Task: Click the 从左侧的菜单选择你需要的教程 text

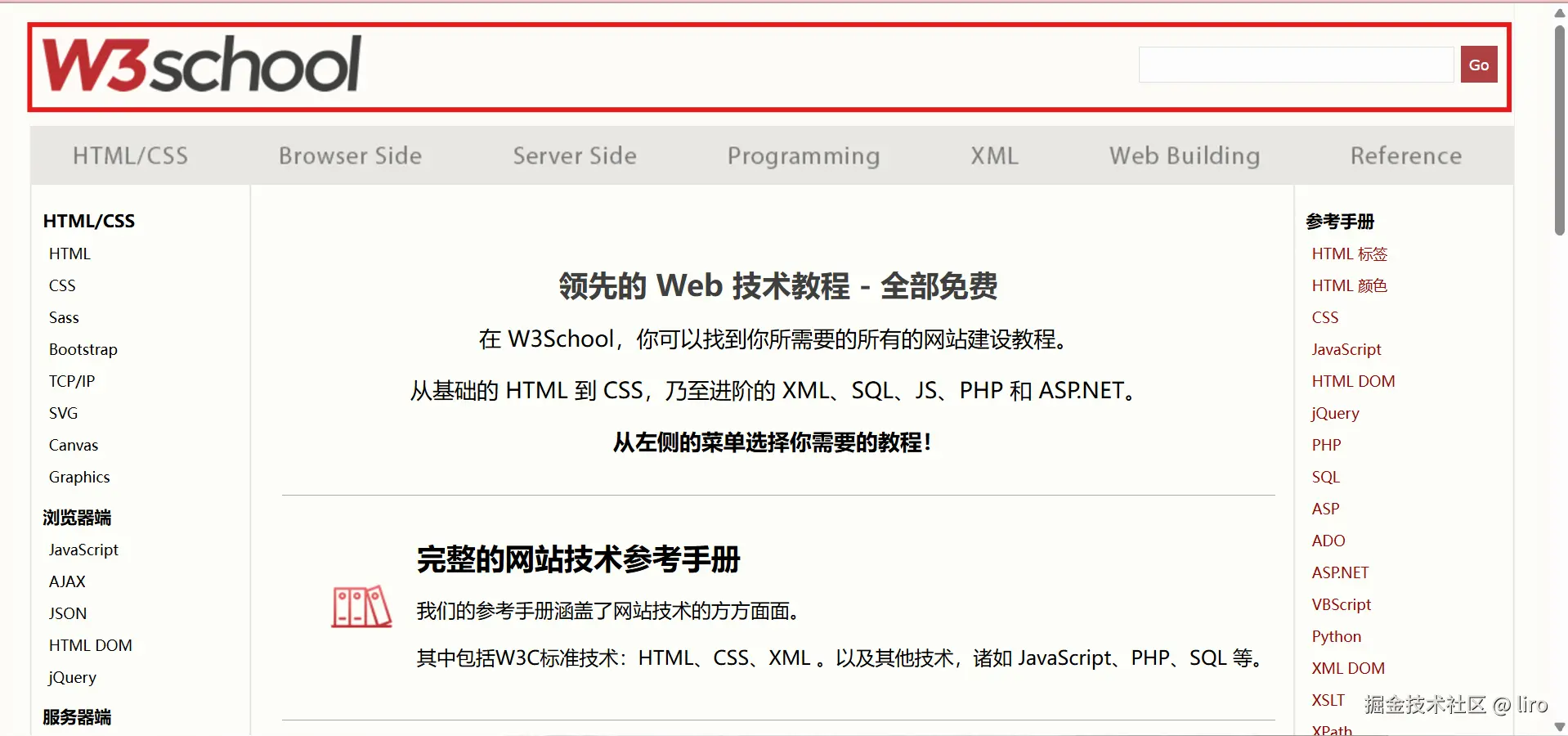Action: [773, 442]
